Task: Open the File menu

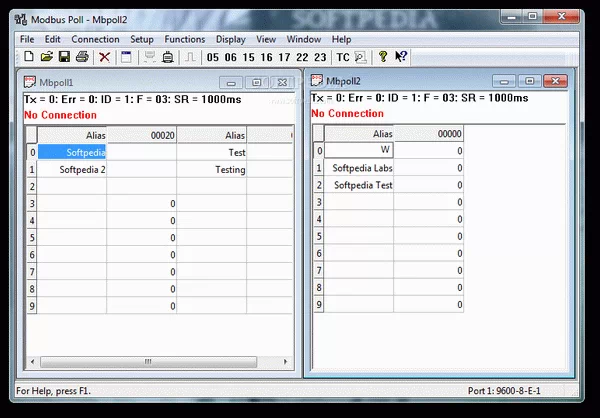Action: [x=27, y=39]
